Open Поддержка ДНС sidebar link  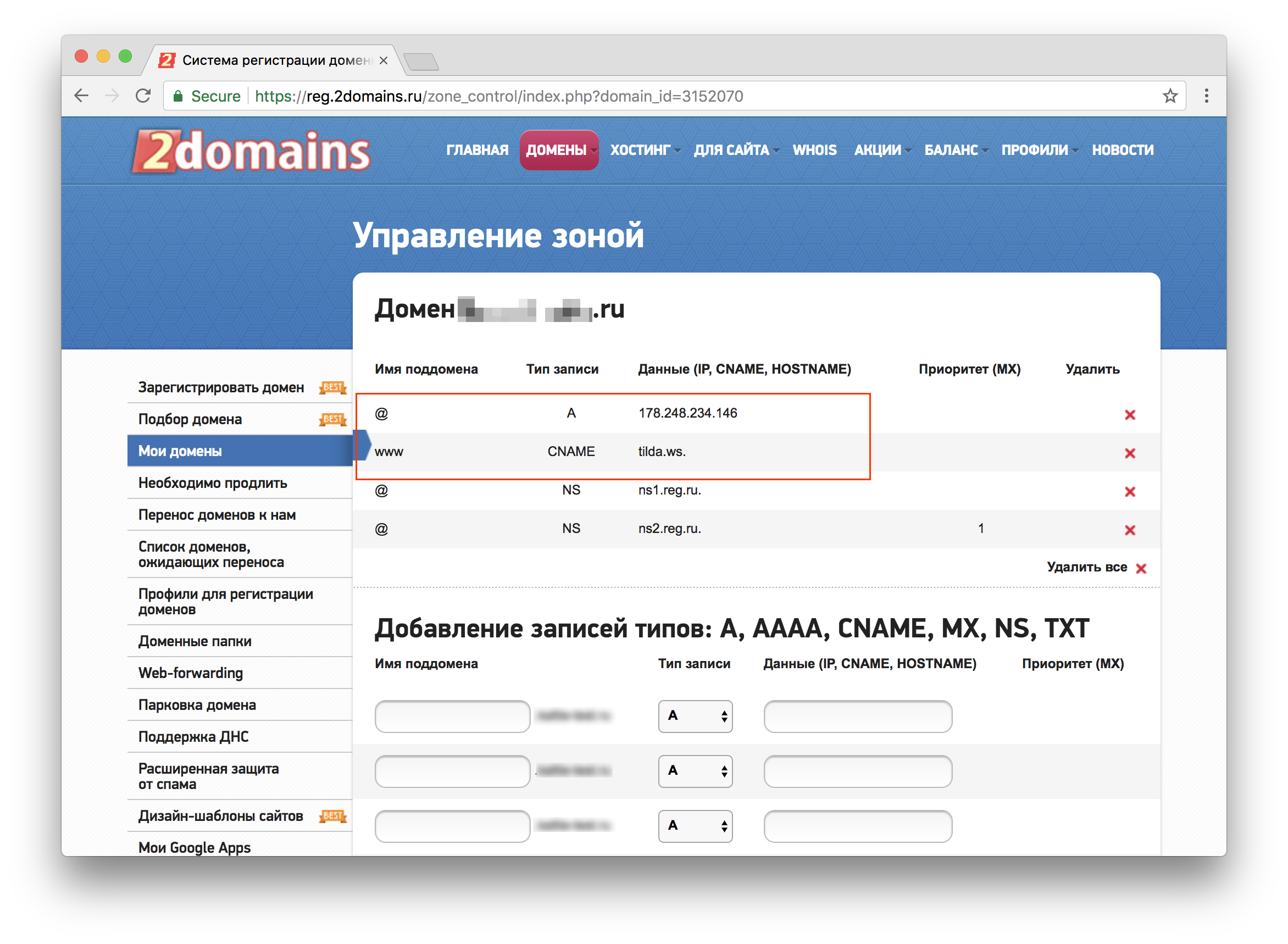tap(194, 737)
